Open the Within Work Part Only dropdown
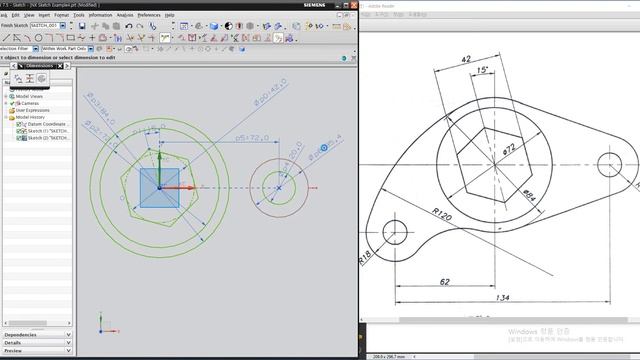 (x=91, y=49)
